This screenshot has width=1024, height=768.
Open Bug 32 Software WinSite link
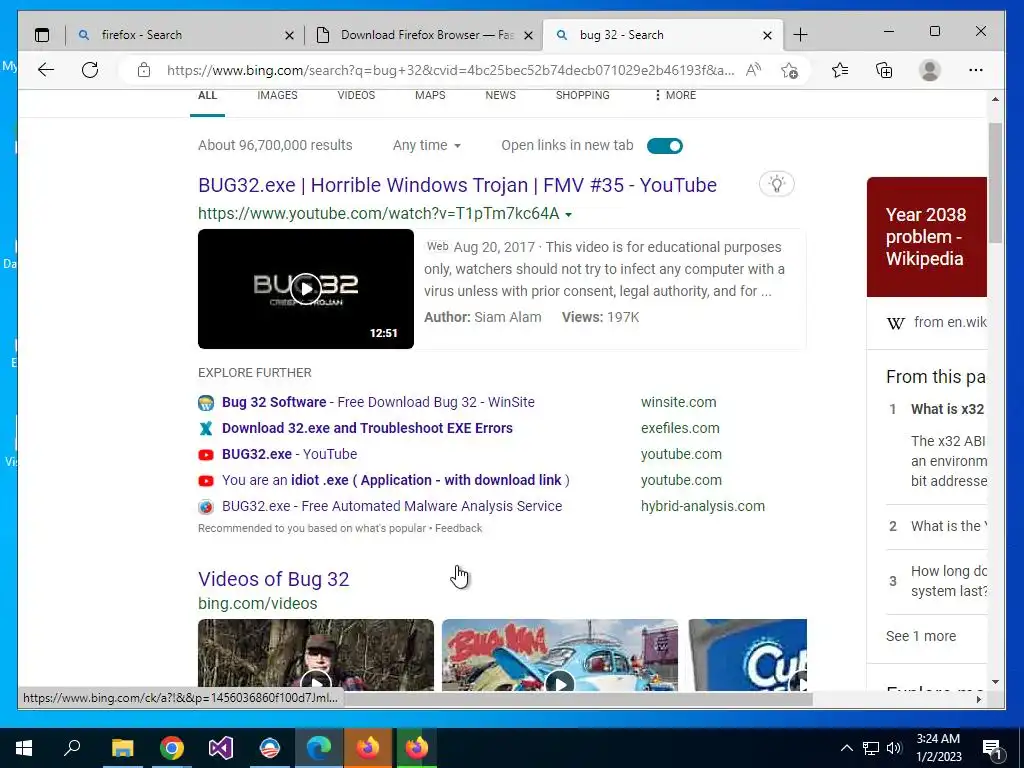click(378, 402)
